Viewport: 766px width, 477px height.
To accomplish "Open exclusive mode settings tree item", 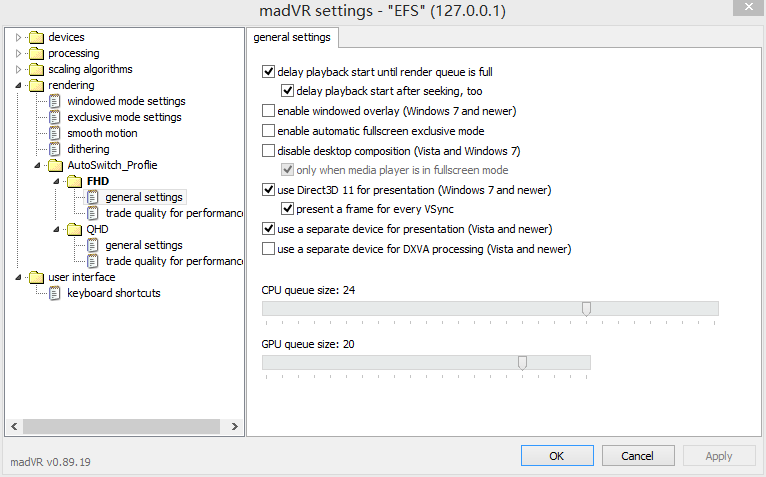I will point(124,118).
